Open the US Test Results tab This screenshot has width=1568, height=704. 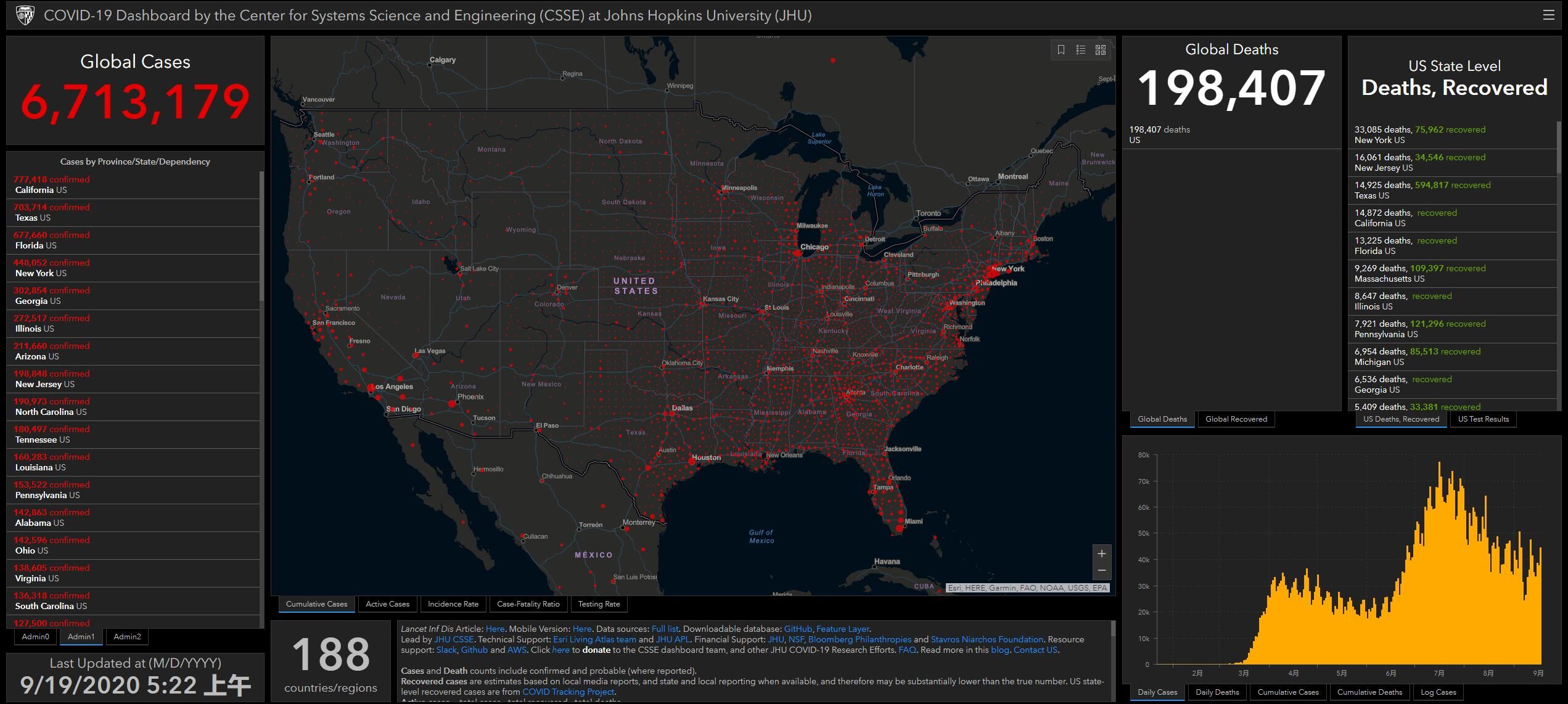(x=1483, y=419)
